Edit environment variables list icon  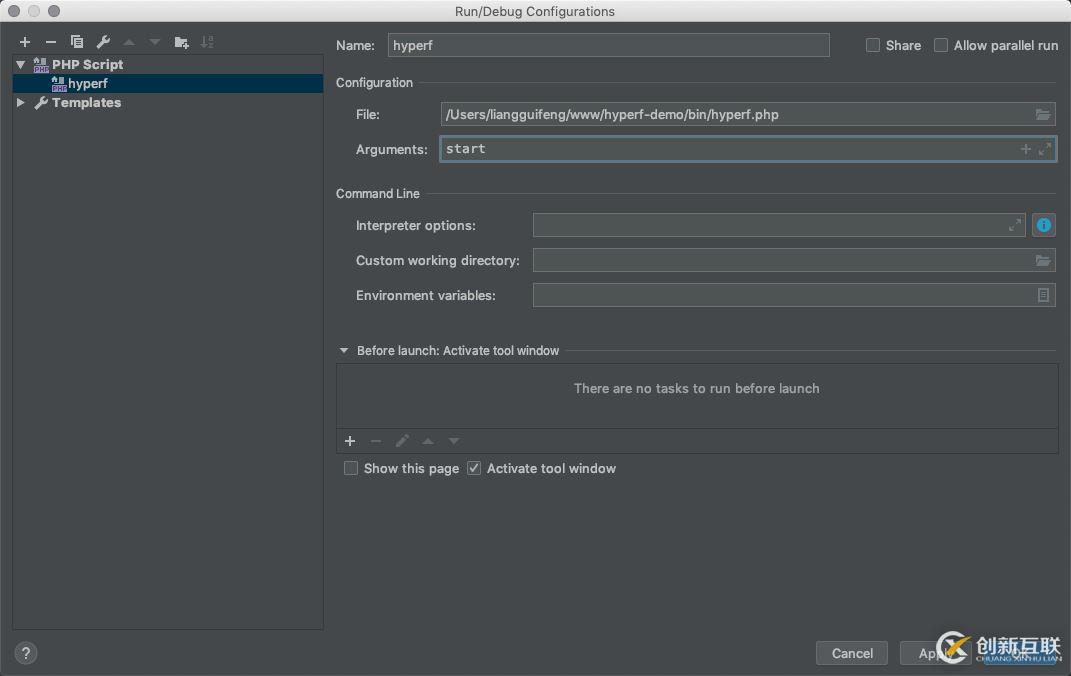click(1043, 295)
